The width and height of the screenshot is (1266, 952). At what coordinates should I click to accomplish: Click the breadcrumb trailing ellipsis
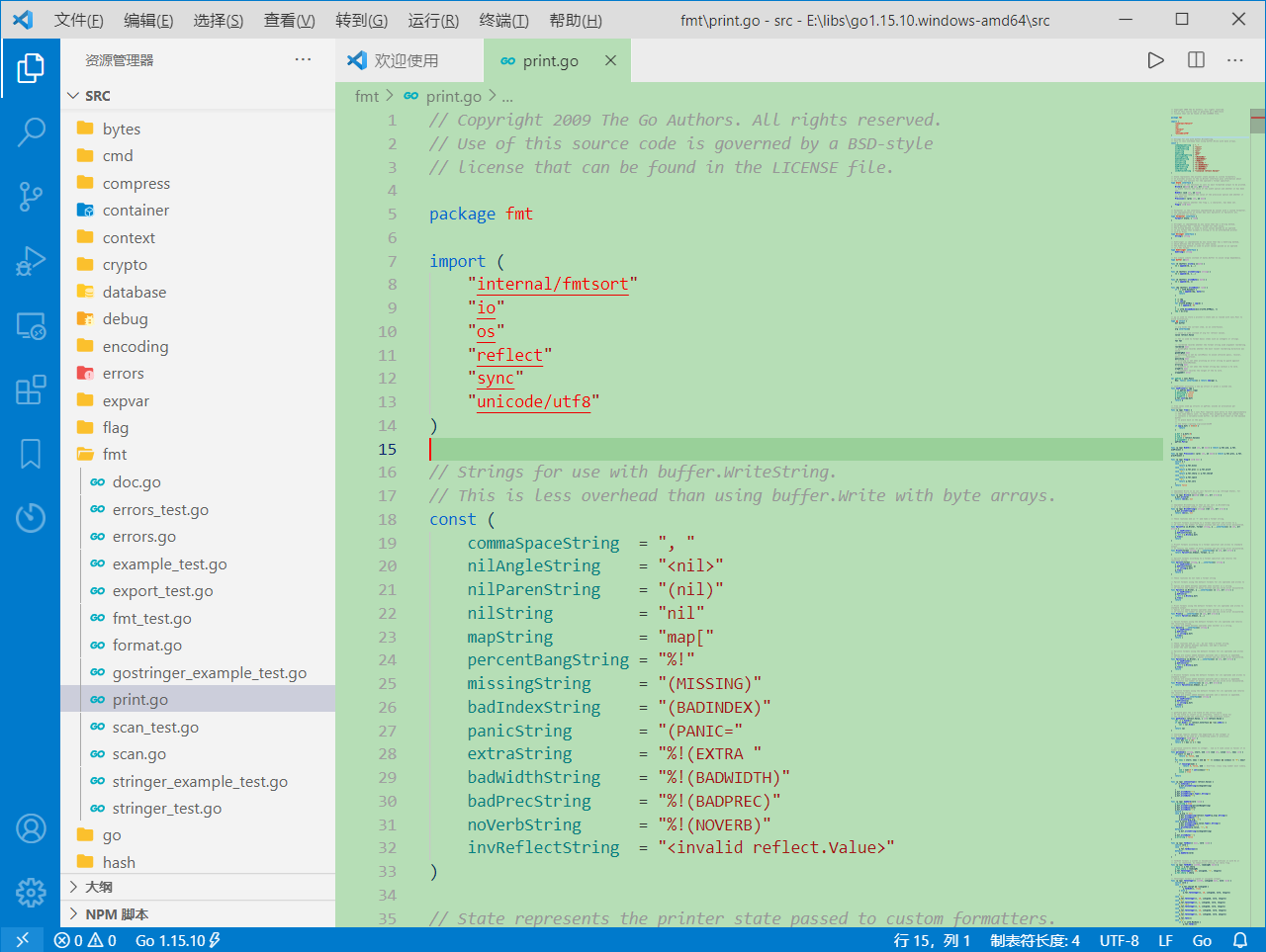click(507, 96)
